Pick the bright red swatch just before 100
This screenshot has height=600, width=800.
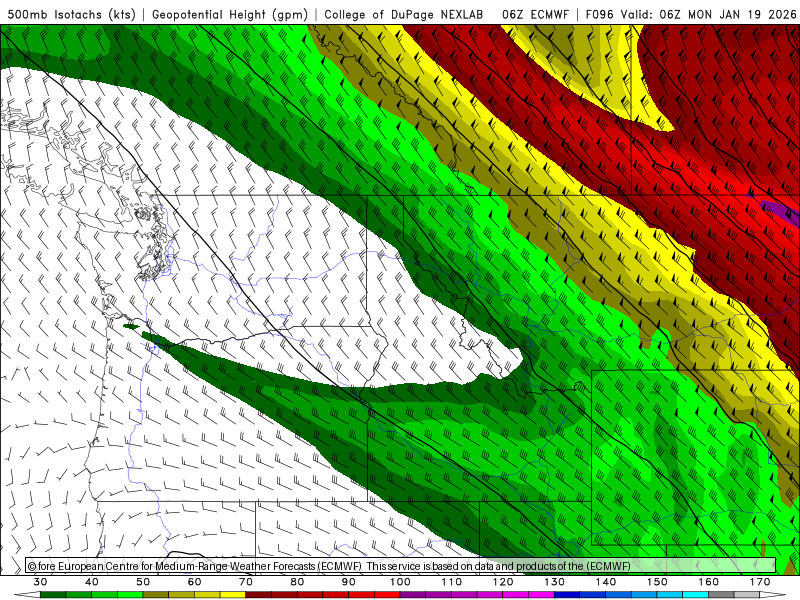pos(387,595)
